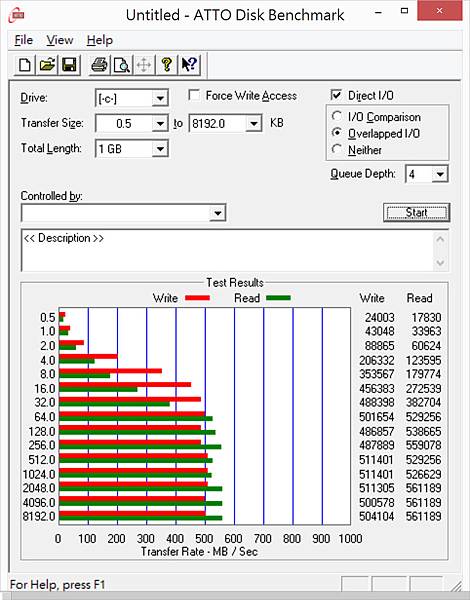Open the Total Length 1 GB dropdown

[160, 149]
